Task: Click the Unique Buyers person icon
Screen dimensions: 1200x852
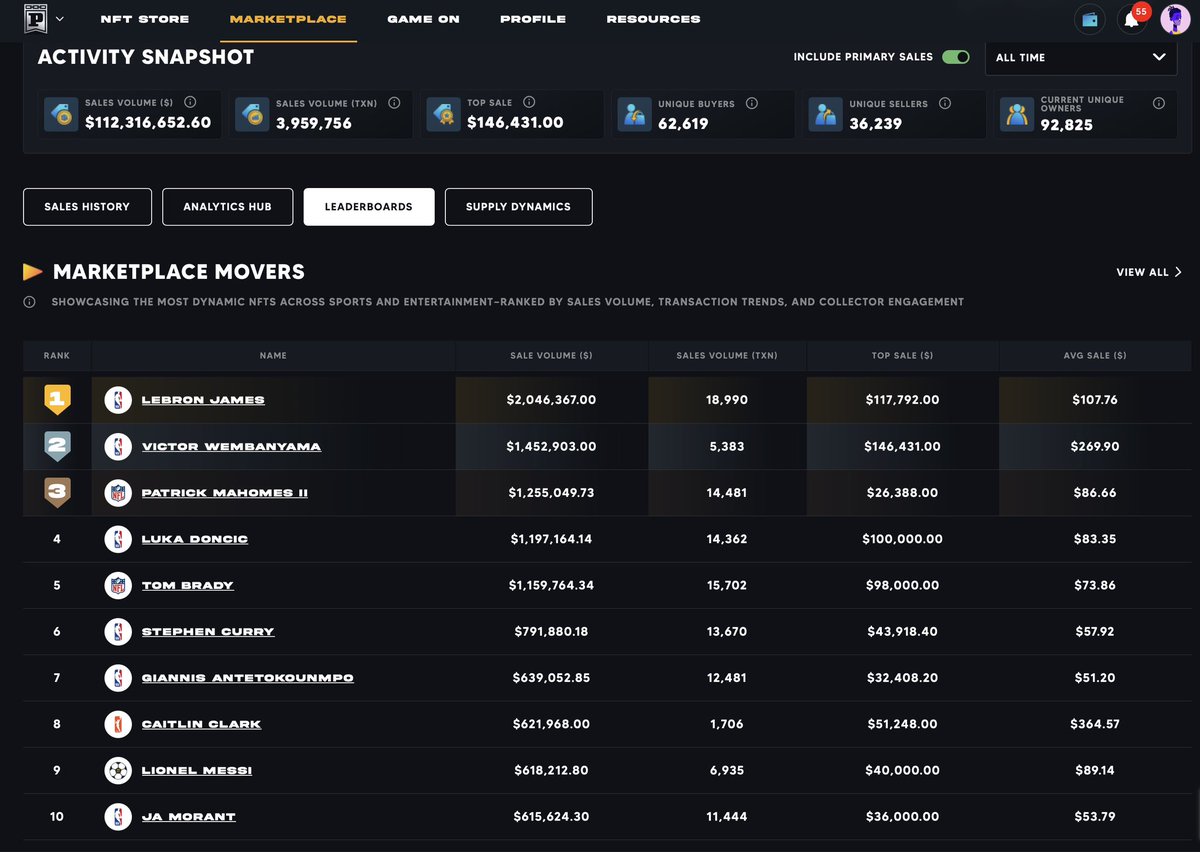Action: pos(634,115)
